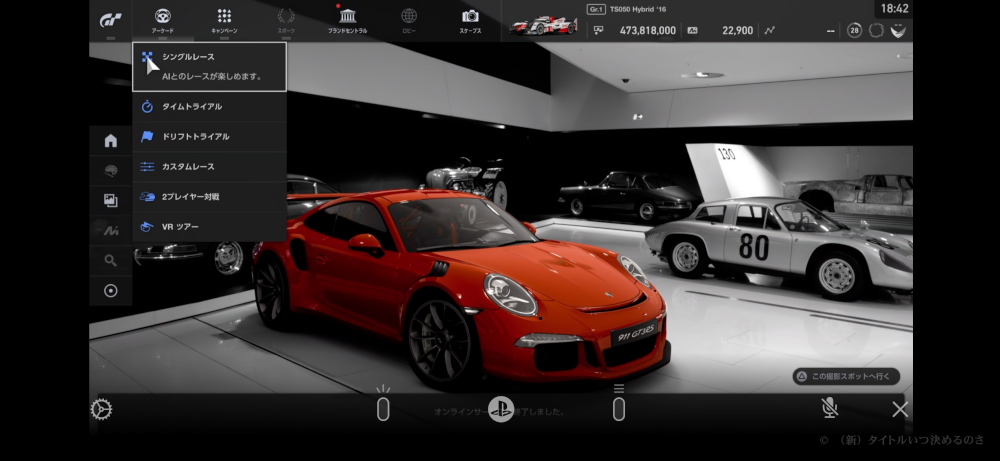Open the GT logo main menu
The height and width of the screenshot is (461, 1000).
(x=110, y=20)
